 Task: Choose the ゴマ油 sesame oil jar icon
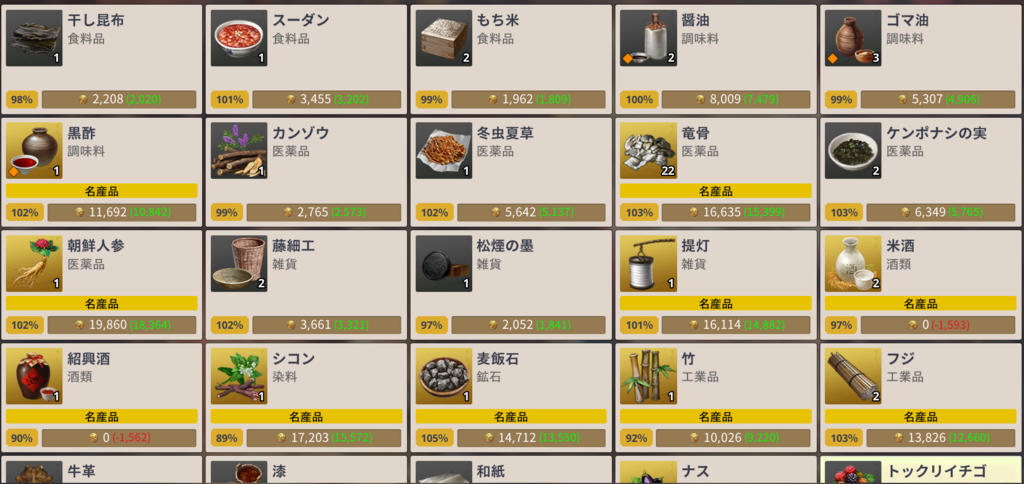coord(853,38)
